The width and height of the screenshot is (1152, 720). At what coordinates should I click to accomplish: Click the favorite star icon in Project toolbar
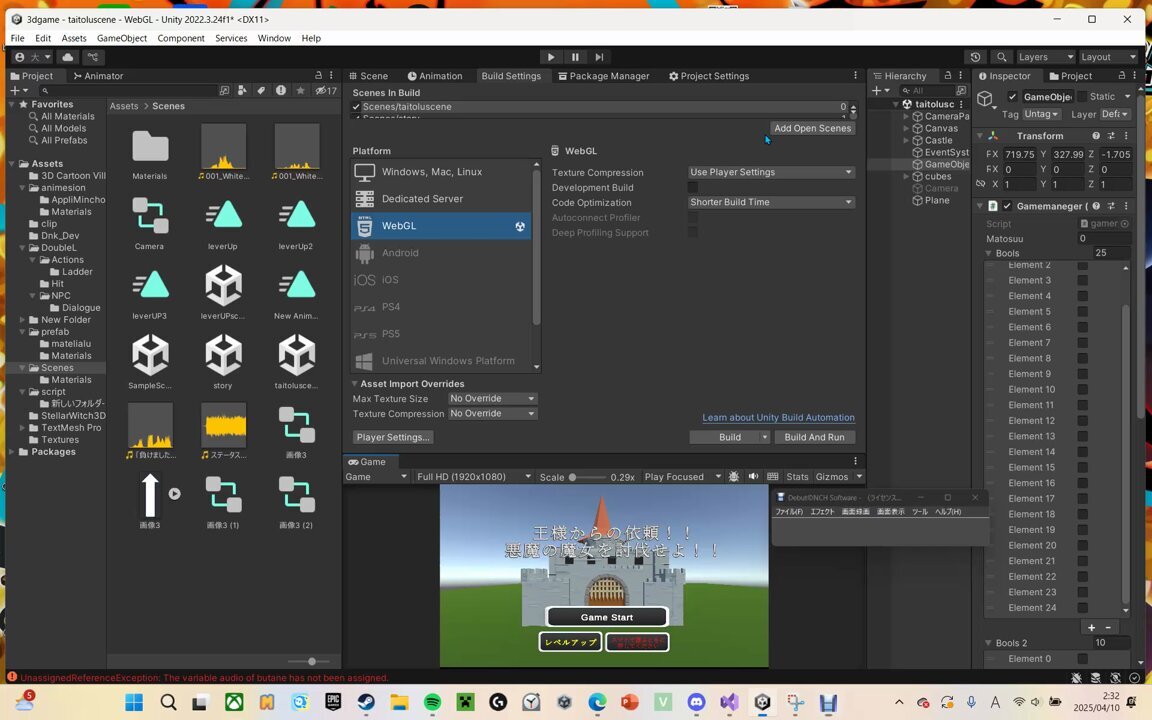(300, 90)
